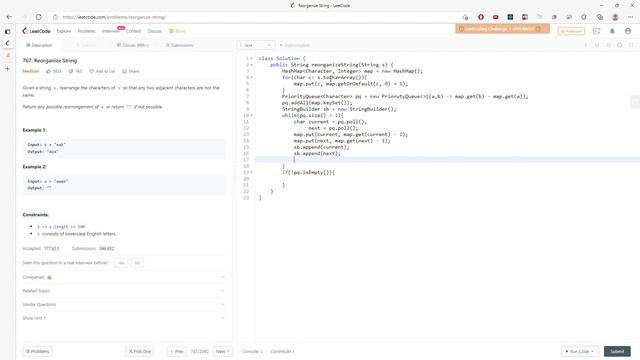The height and width of the screenshot is (360, 640).
Task: Open the Discuss menu in navbar
Action: pyautogui.click(x=154, y=31)
